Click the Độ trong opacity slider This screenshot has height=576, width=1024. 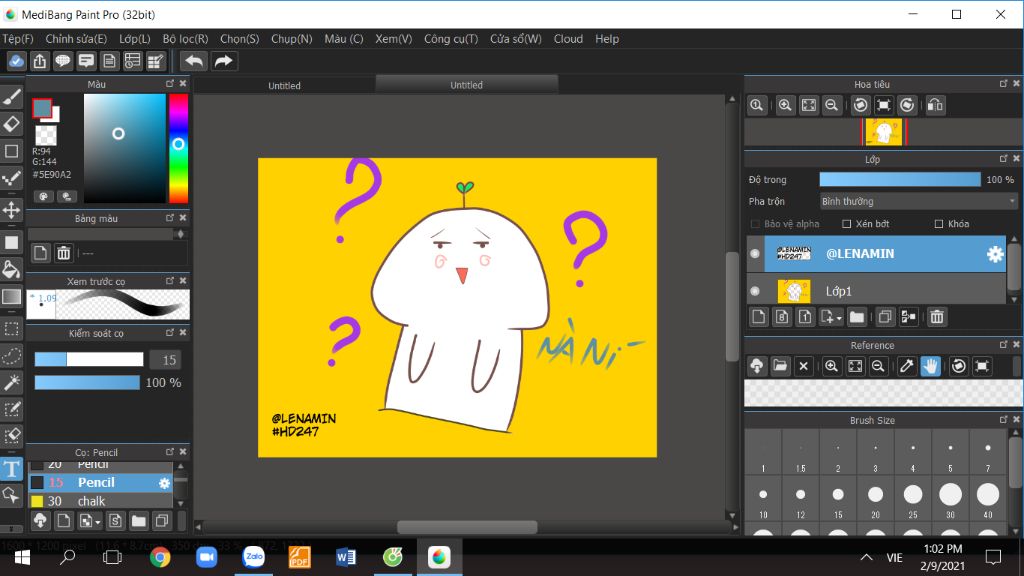tap(899, 180)
